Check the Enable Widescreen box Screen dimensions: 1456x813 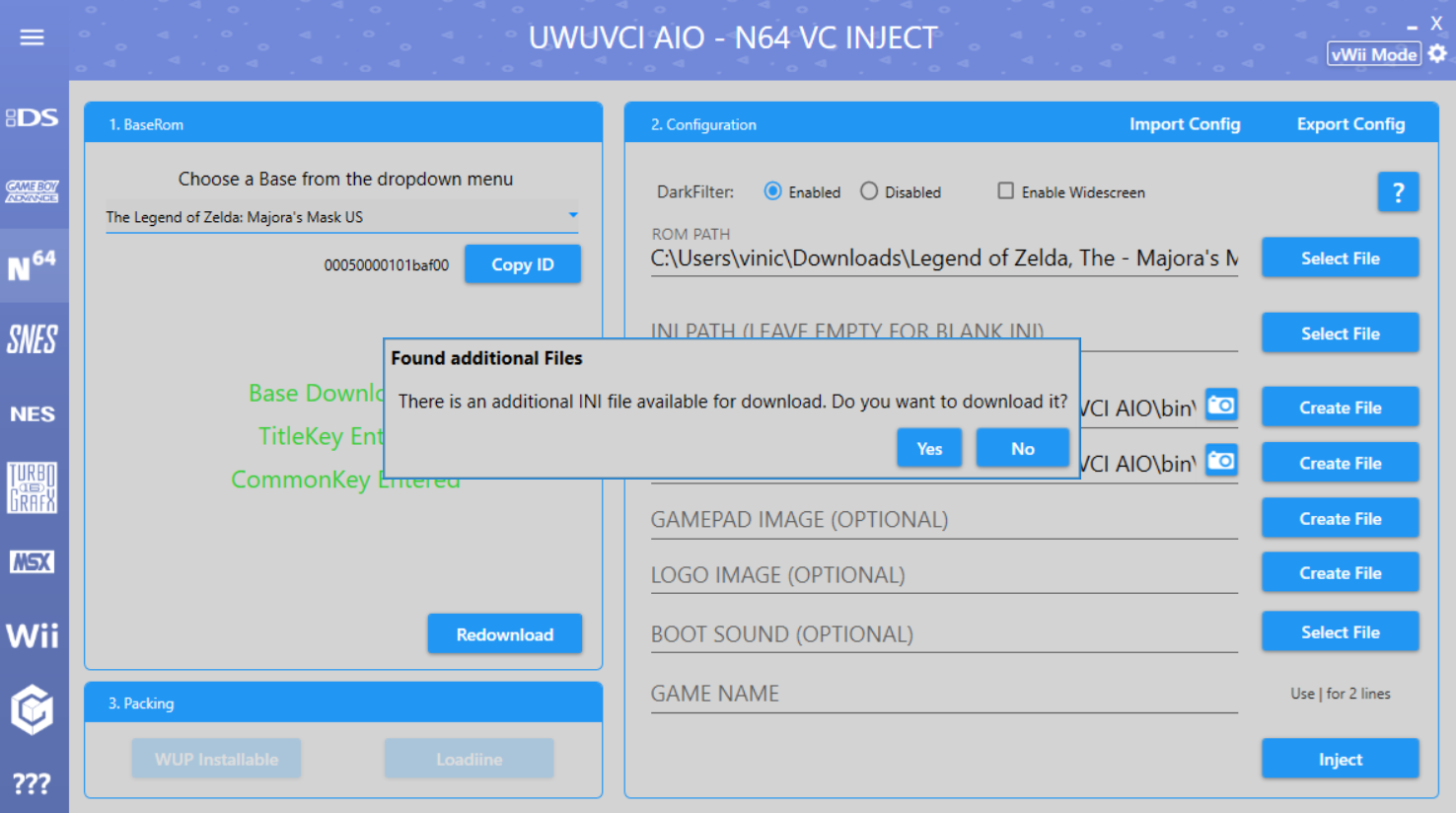(x=1005, y=191)
